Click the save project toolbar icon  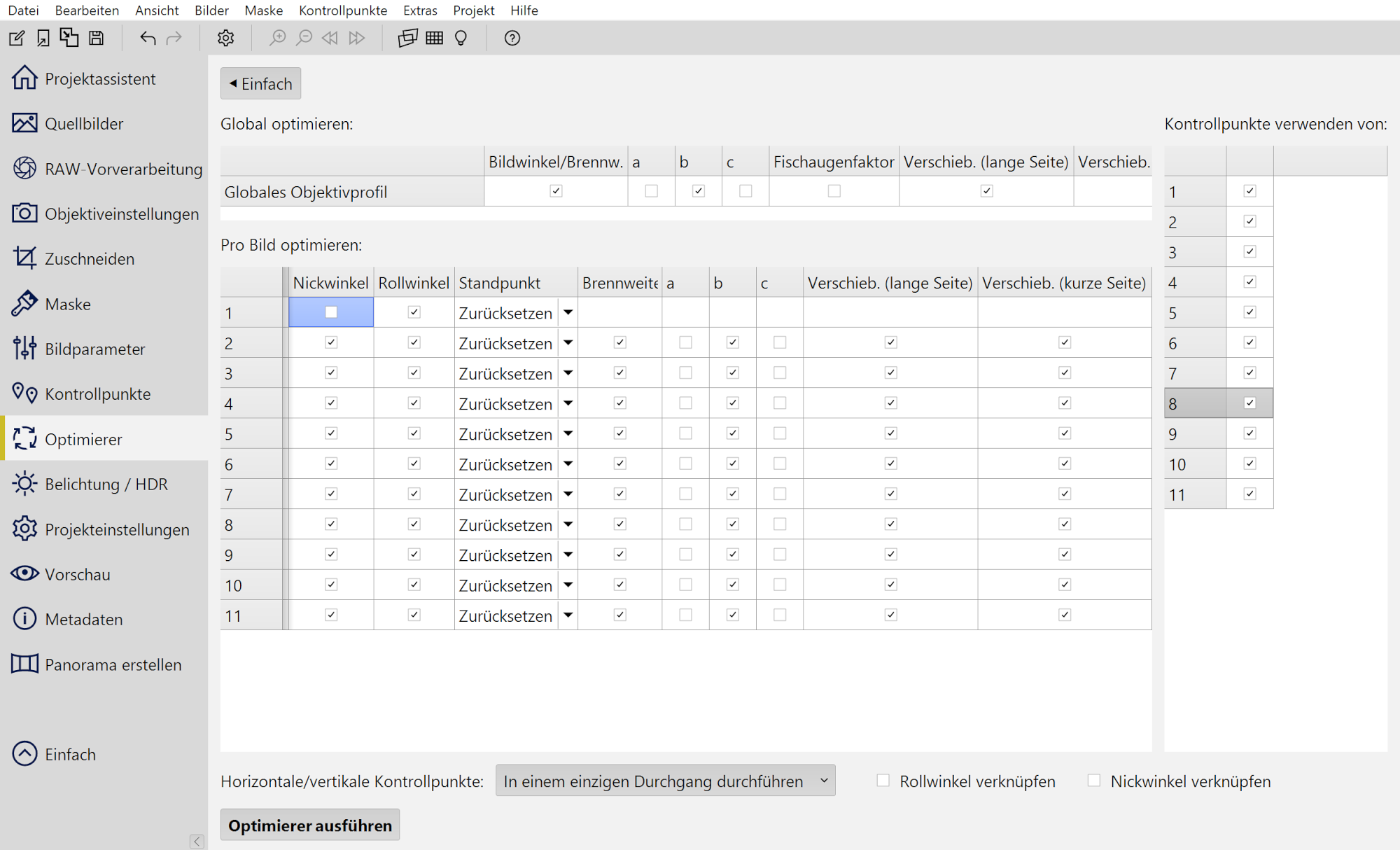97,38
